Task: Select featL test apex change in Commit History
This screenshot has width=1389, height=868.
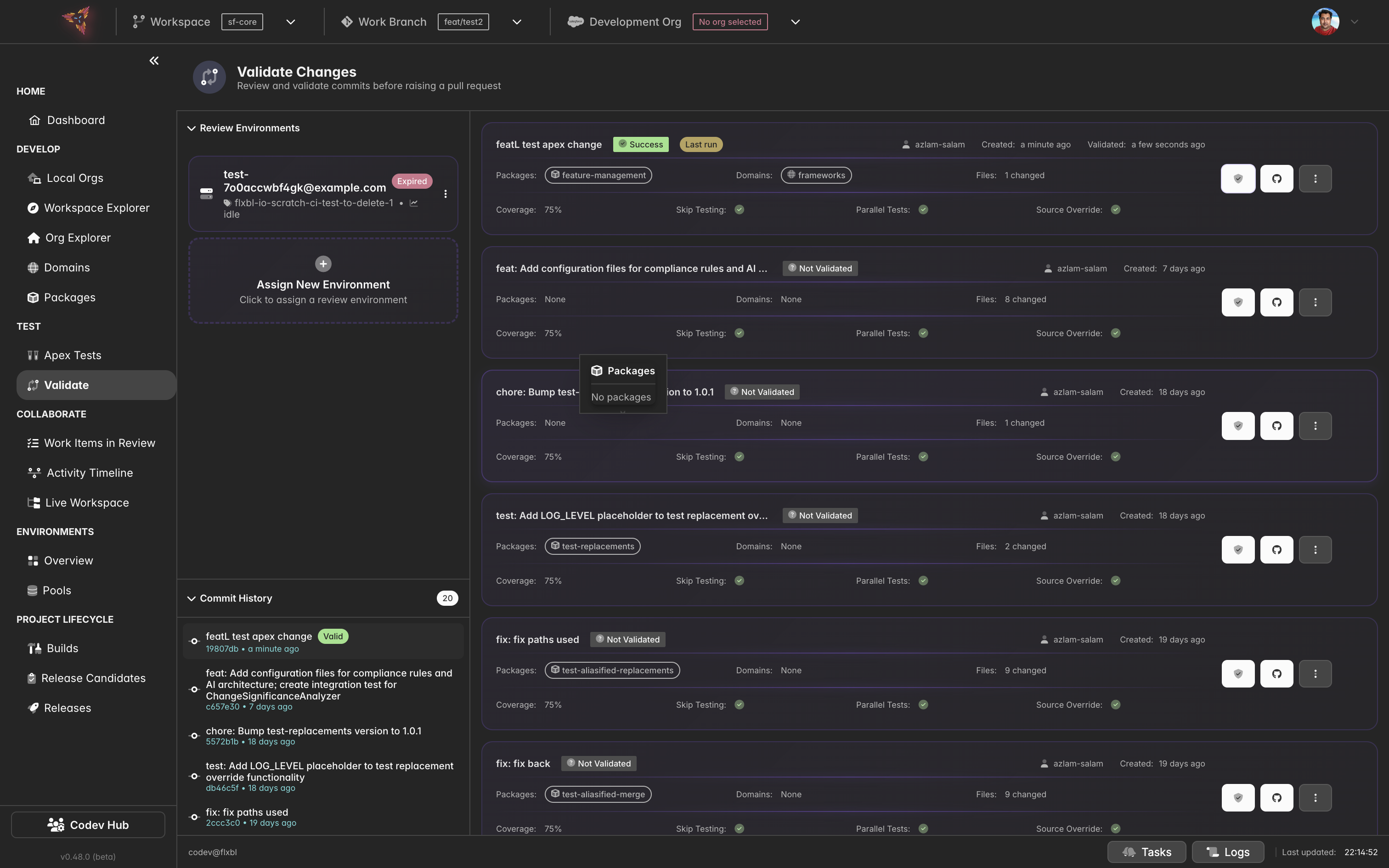Action: (x=323, y=641)
